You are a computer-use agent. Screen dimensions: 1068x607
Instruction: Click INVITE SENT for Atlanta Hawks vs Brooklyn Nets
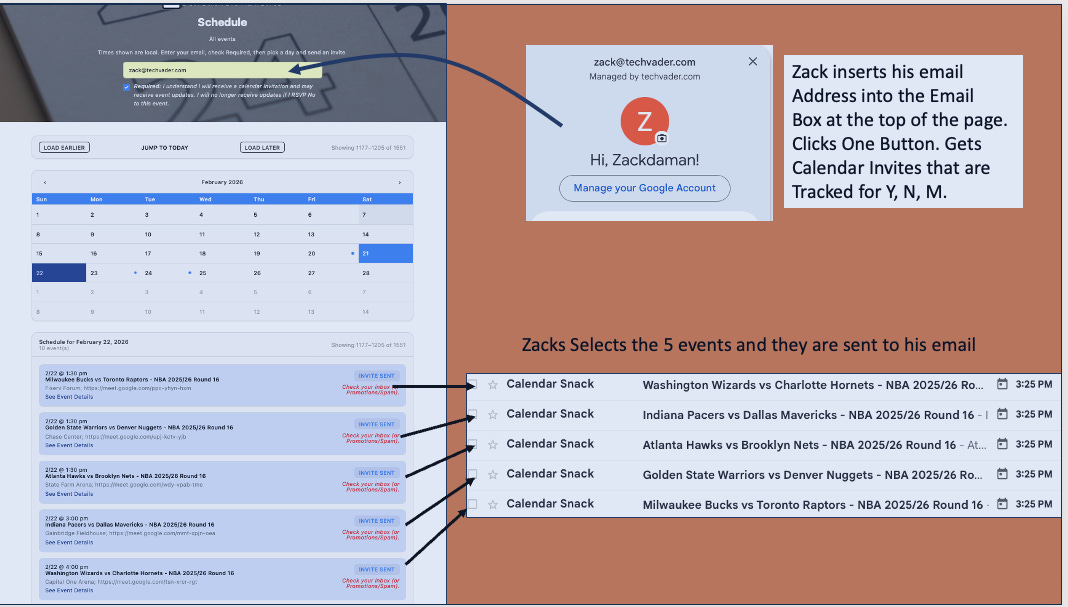pyautogui.click(x=377, y=473)
